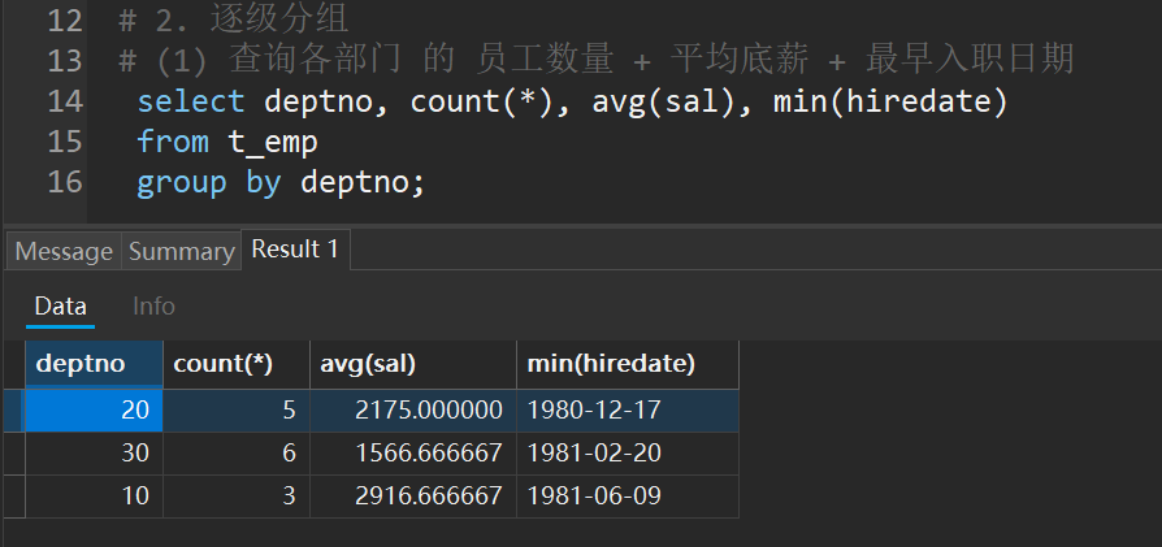Click the count cell with value 6

tap(236, 453)
